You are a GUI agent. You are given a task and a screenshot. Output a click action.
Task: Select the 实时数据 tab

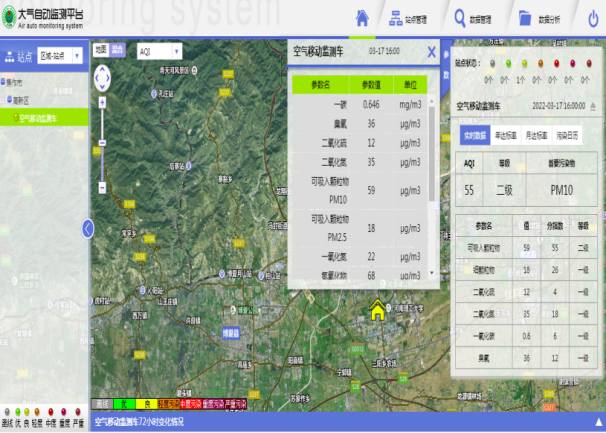click(x=474, y=134)
